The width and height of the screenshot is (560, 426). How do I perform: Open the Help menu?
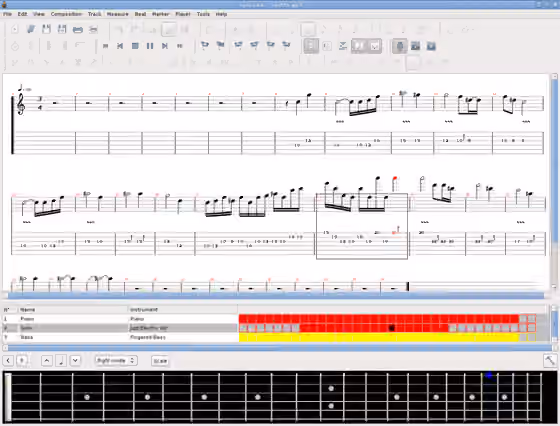click(x=221, y=14)
